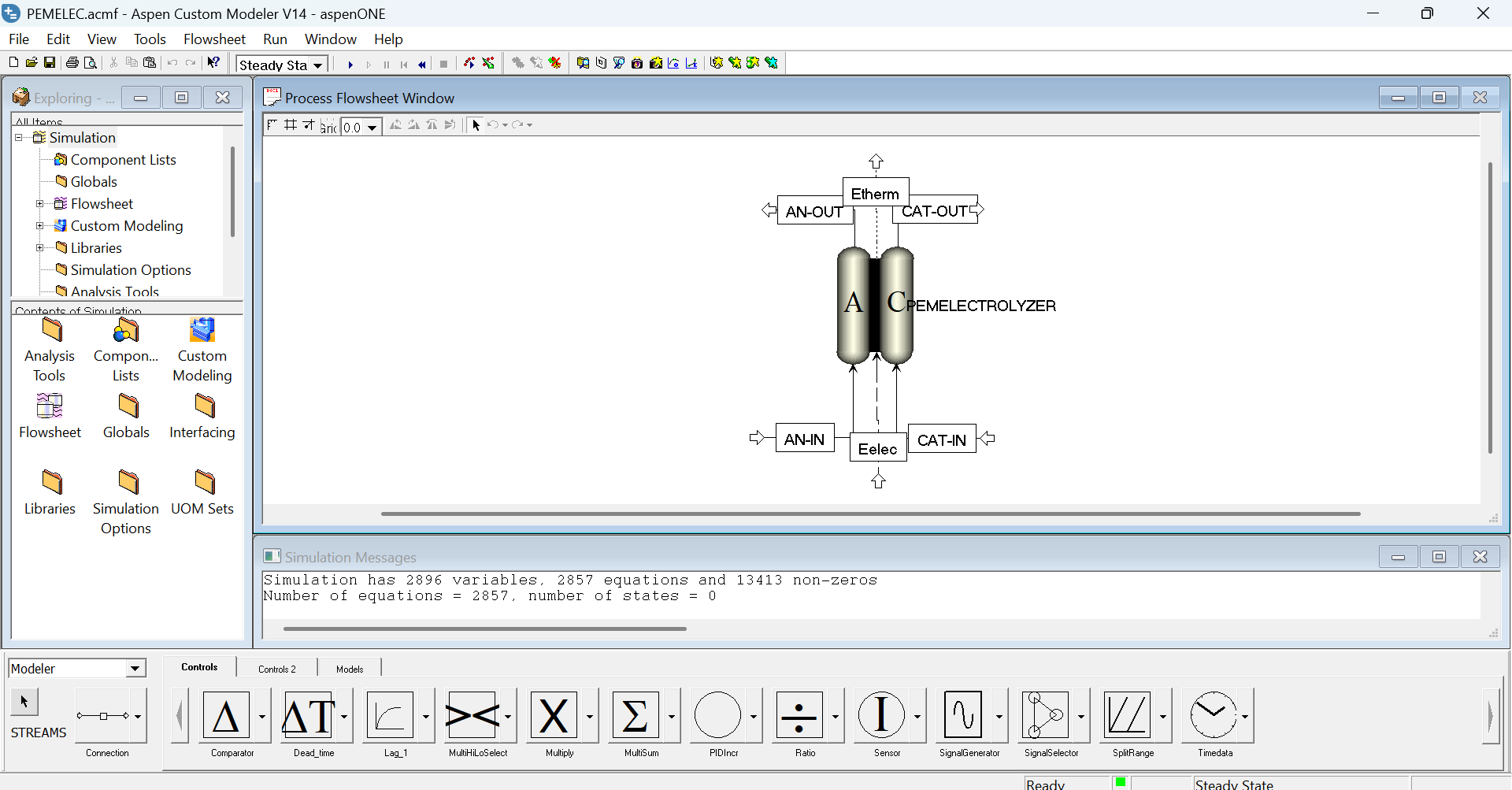The height and width of the screenshot is (790, 1512).
Task: Select the PIDIncr controller block icon
Action: point(717,716)
